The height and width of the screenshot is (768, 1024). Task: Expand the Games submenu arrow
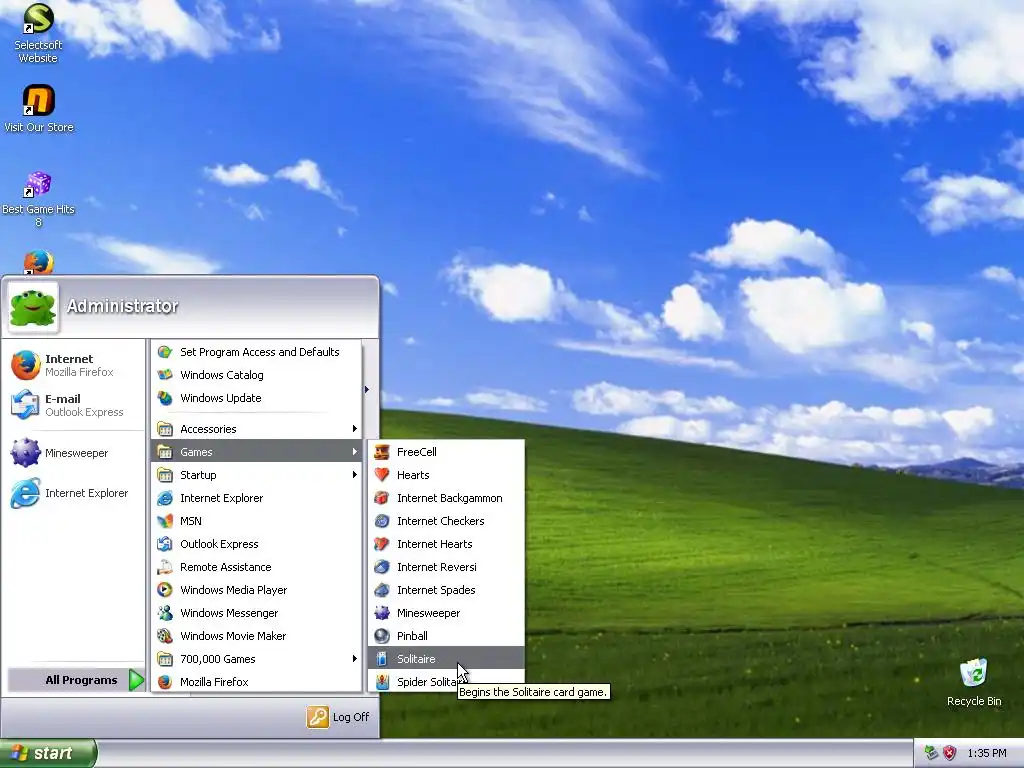355,452
